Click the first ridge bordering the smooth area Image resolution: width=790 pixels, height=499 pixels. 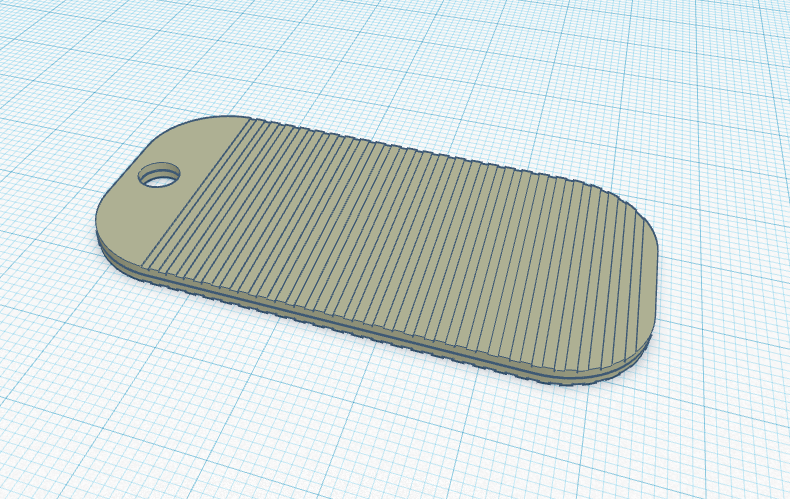pos(196,192)
